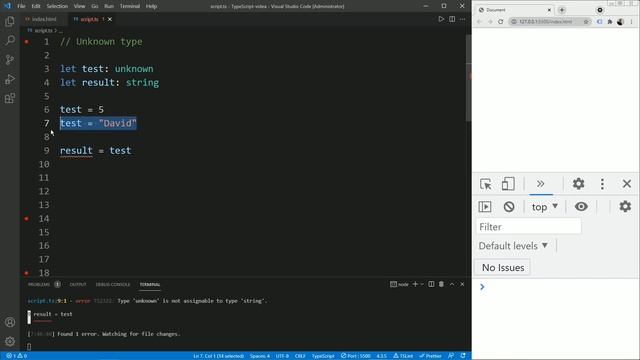
Task: Toggle the breakpoint on line 1
Action: click(x=27, y=42)
